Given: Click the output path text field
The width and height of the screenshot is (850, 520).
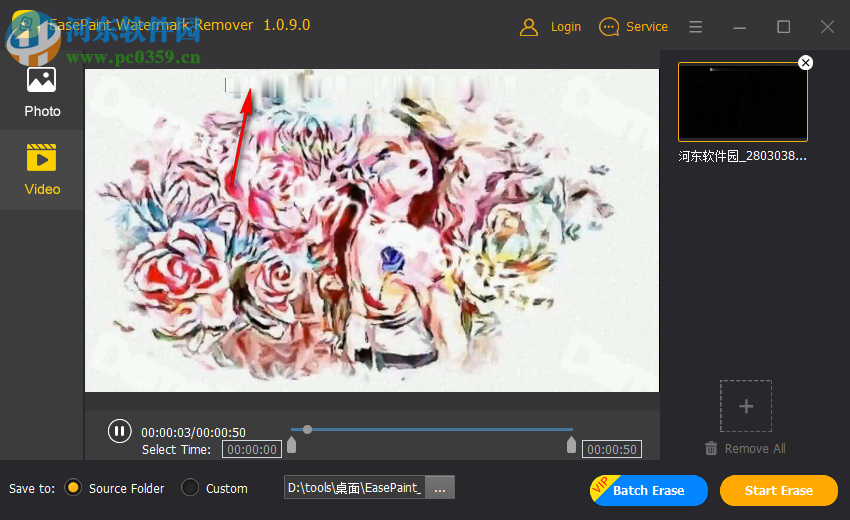Looking at the screenshot, I should 355,487.
